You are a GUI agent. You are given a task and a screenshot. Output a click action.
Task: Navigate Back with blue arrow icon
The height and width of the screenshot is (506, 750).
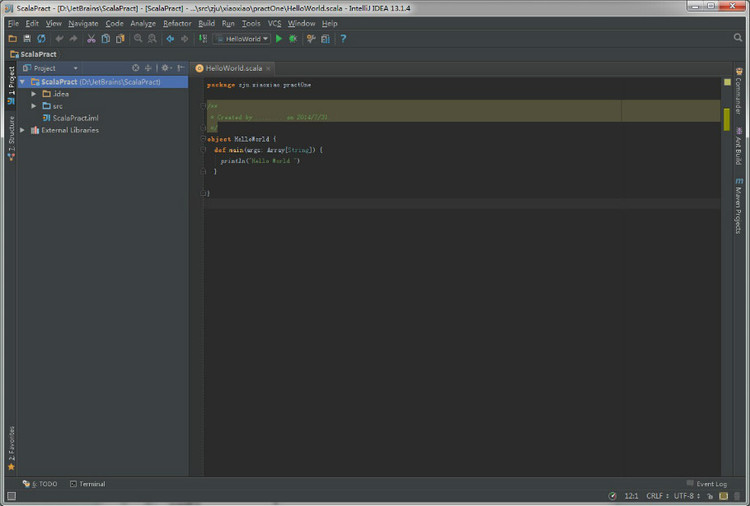(x=170, y=39)
